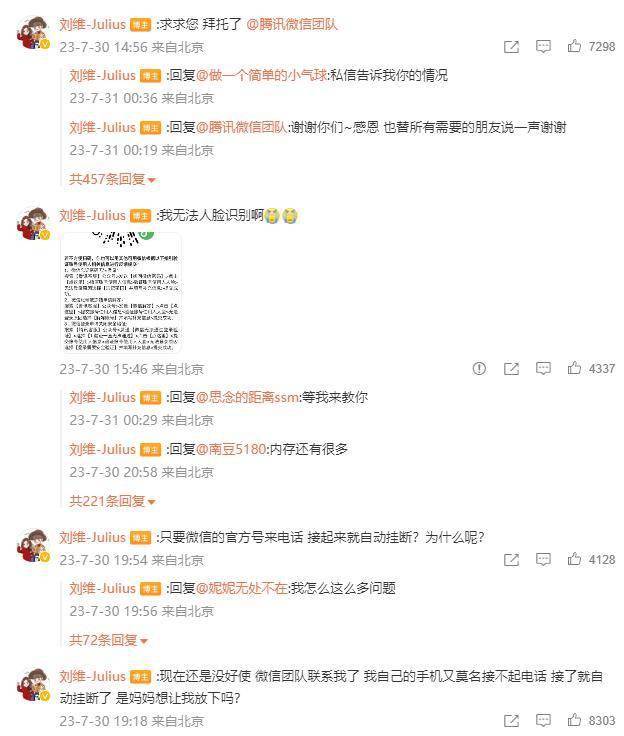This screenshot has height=736, width=624.
Task: Click the report icon on the 我无法人脸识别啊 comment
Action: [479, 368]
